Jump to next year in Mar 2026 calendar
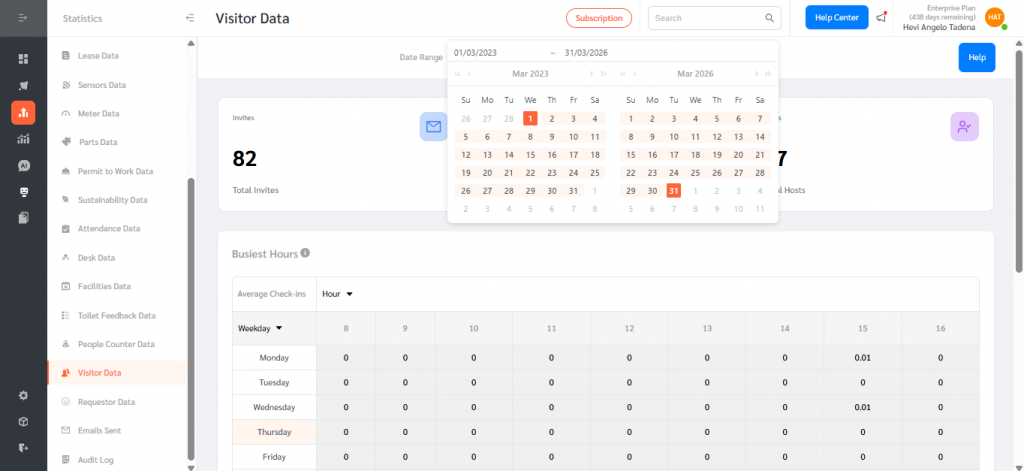 [x=767, y=74]
